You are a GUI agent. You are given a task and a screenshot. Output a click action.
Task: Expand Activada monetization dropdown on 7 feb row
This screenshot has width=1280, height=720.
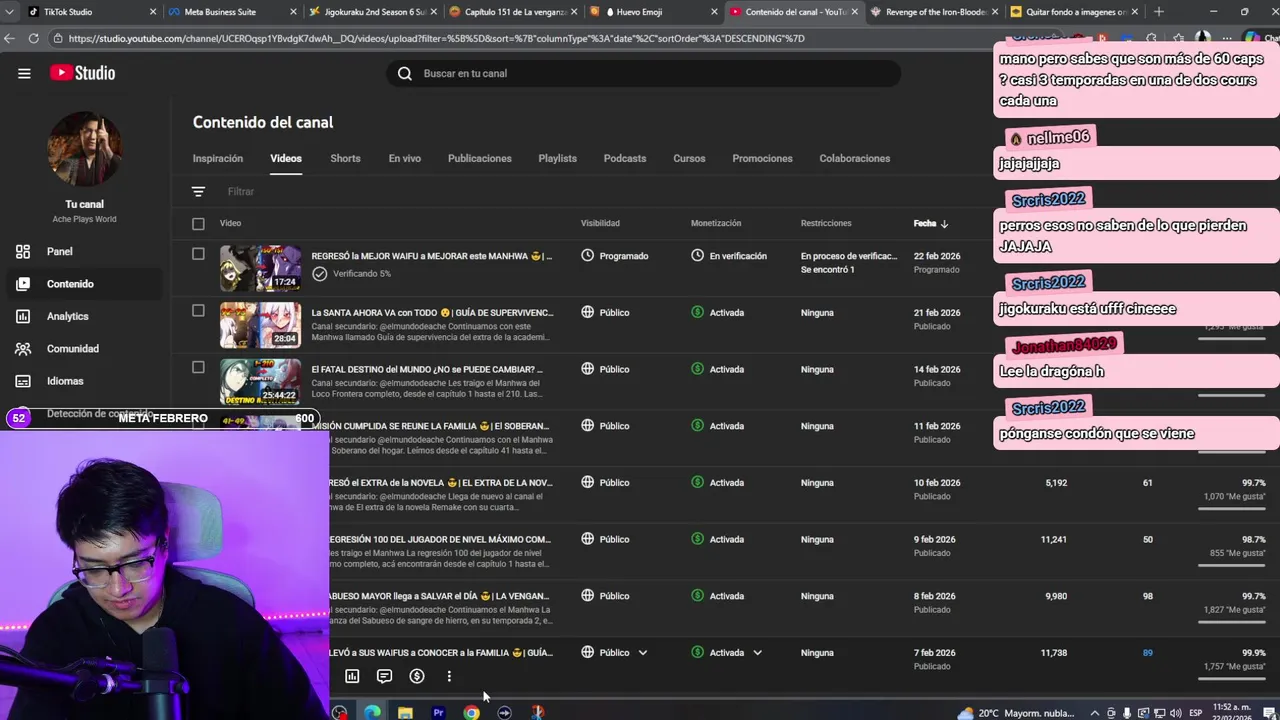coord(757,653)
